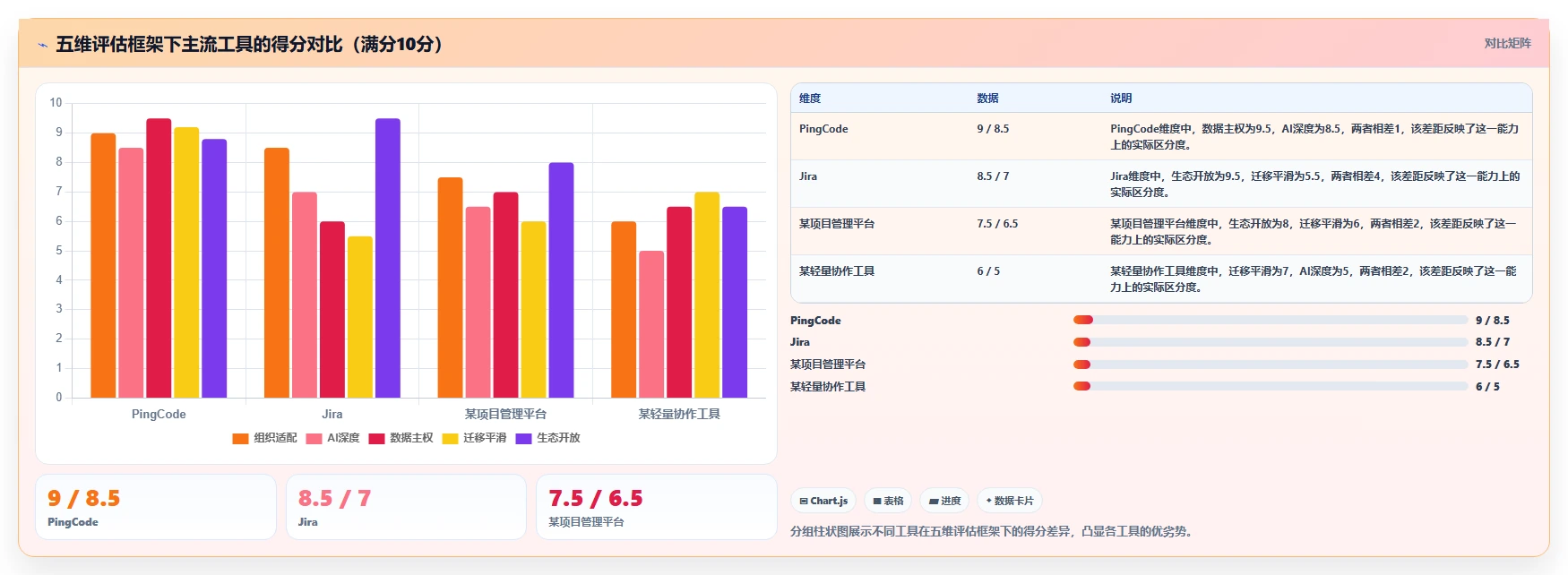Click 某项目管理平台's pink bar
Screen dimensions: 1568x575
478,302
